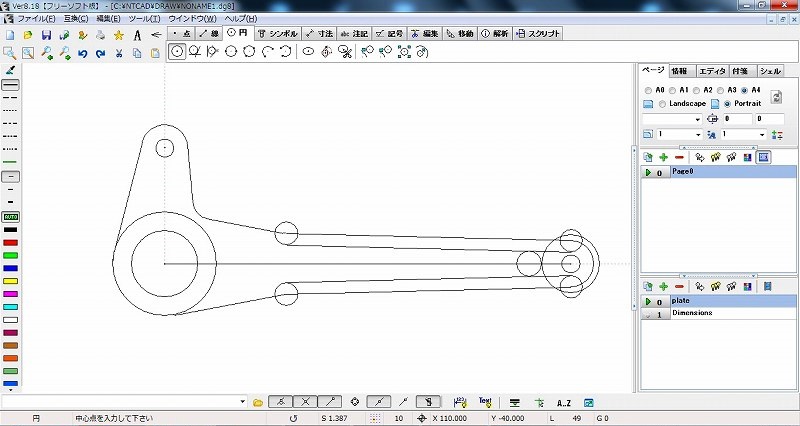Click the A..Z sort icon in bottom toolbar
This screenshot has width=800, height=426.
pyautogui.click(x=563, y=401)
